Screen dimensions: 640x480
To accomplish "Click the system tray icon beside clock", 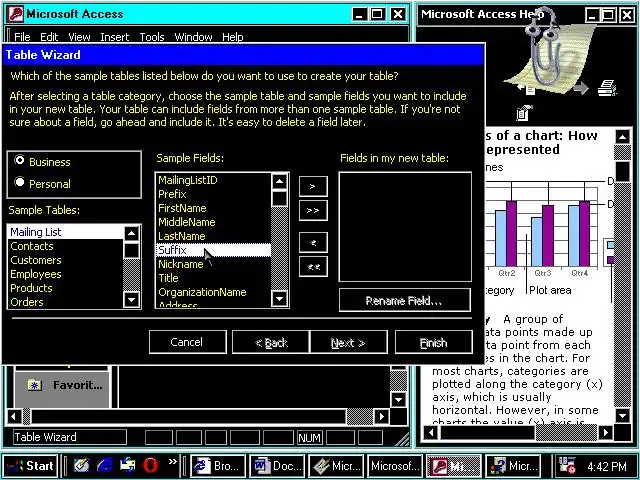I will 567,465.
